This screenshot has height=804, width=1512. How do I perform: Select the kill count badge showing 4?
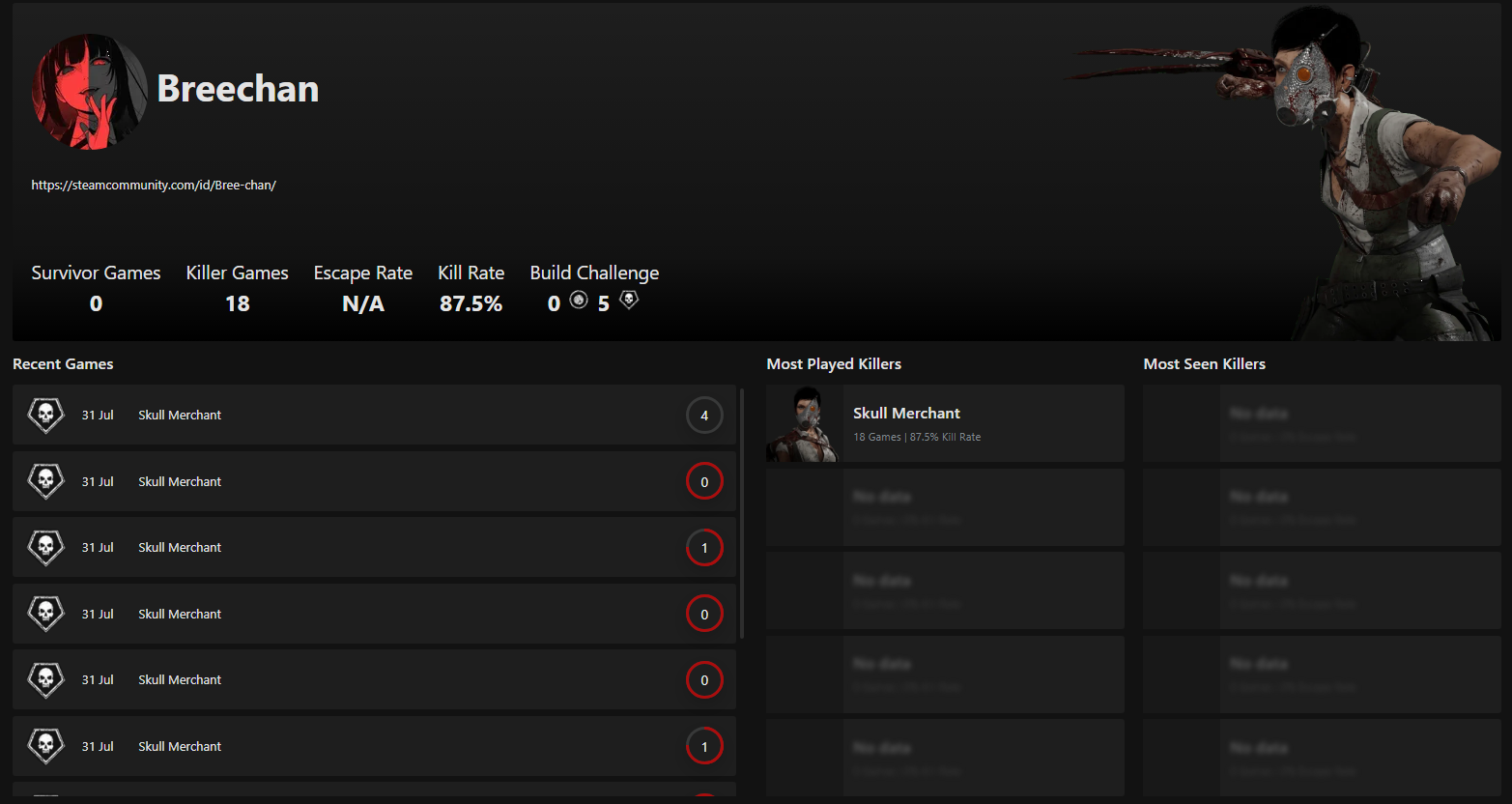tap(704, 416)
